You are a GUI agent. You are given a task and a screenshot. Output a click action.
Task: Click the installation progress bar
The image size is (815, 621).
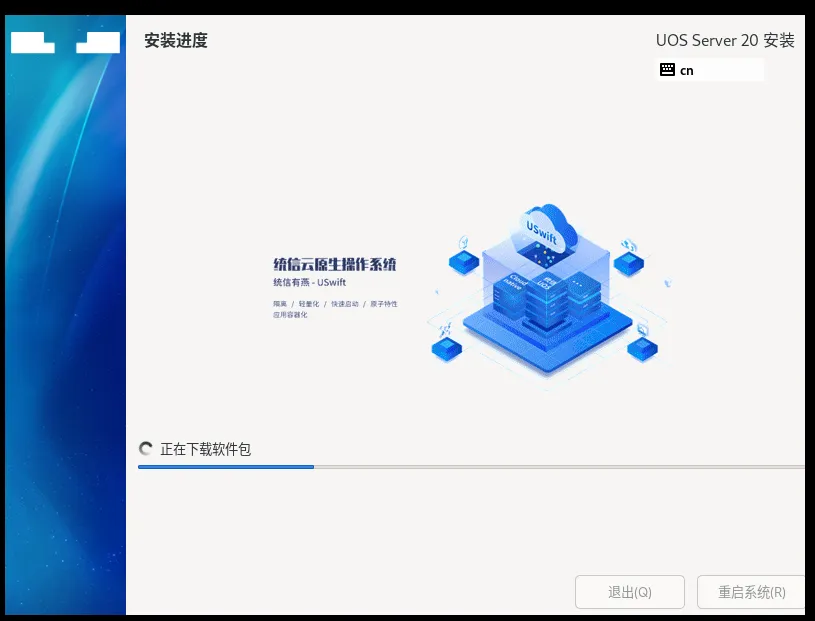[471, 467]
